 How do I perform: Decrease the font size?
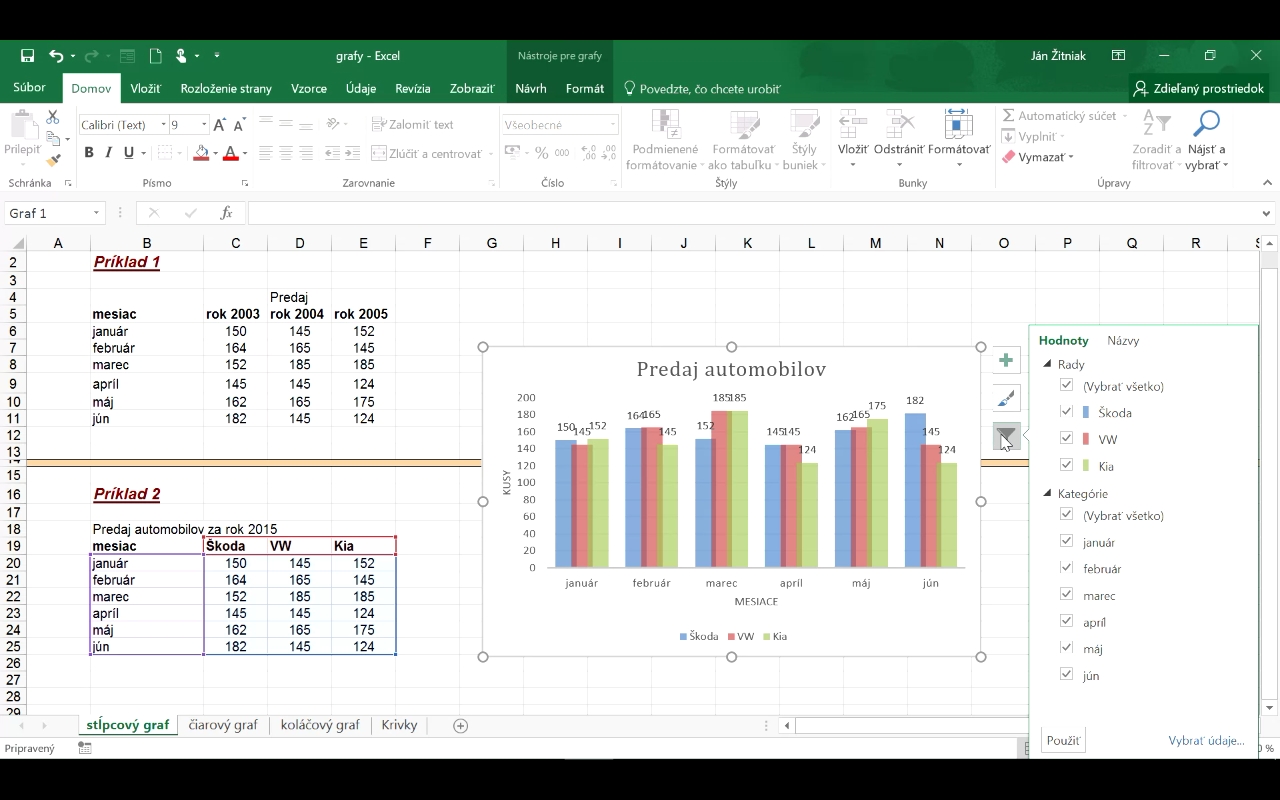pyautogui.click(x=239, y=125)
